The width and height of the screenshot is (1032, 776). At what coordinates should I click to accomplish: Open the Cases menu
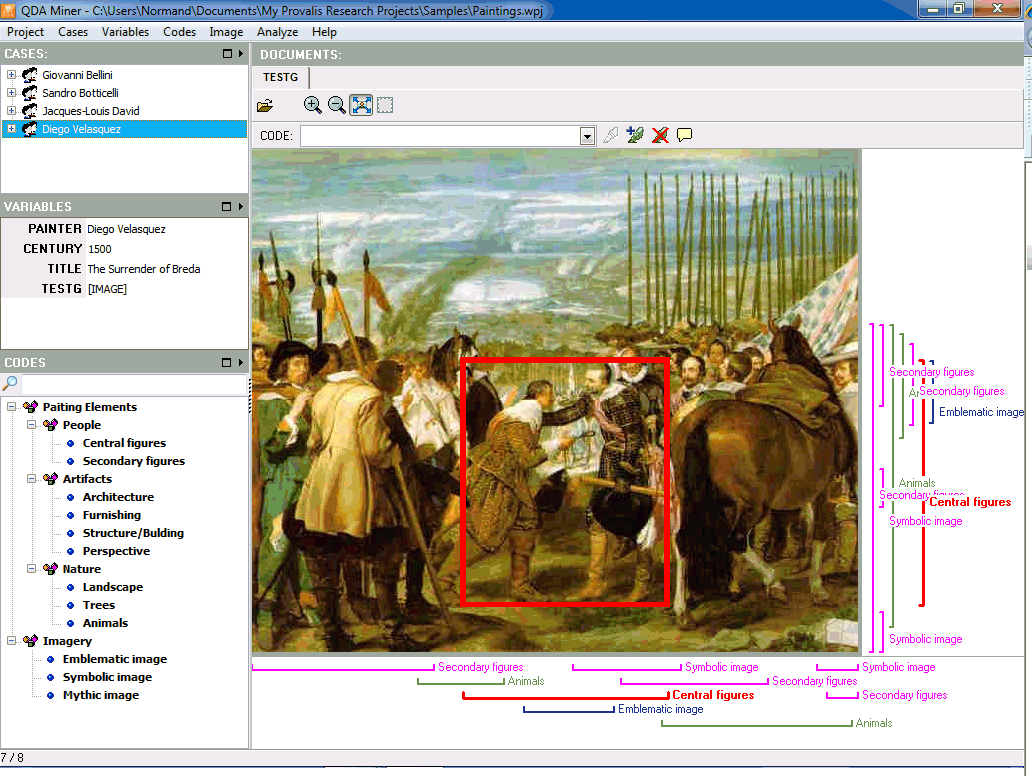click(x=72, y=32)
